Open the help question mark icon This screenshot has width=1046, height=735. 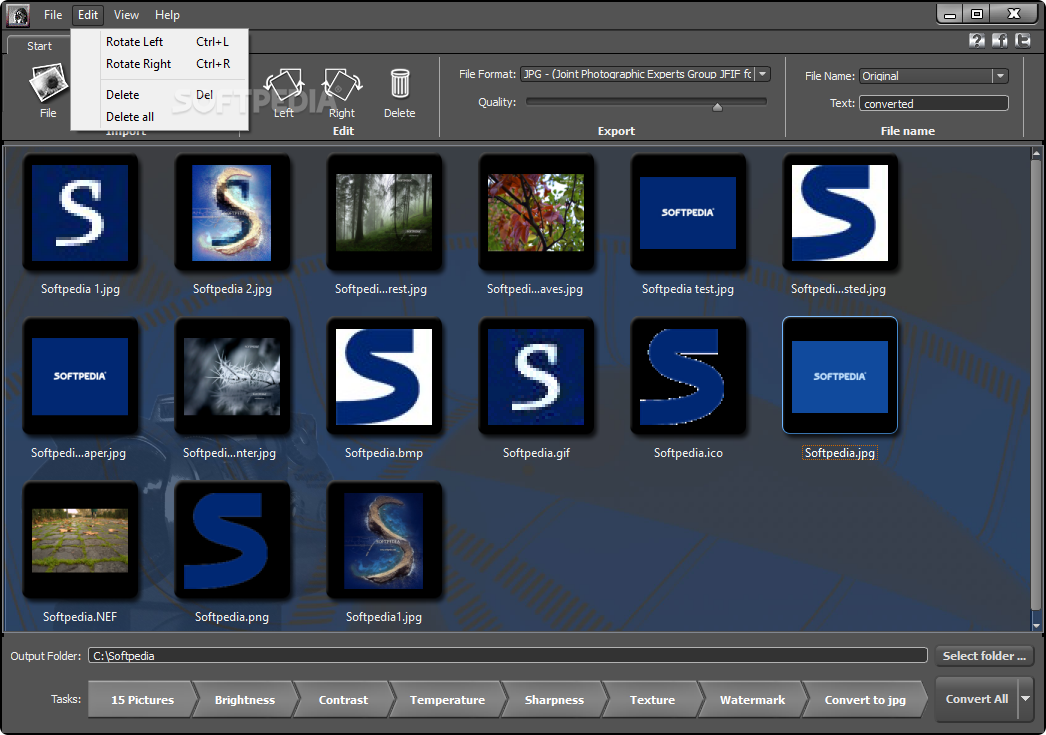tap(977, 41)
